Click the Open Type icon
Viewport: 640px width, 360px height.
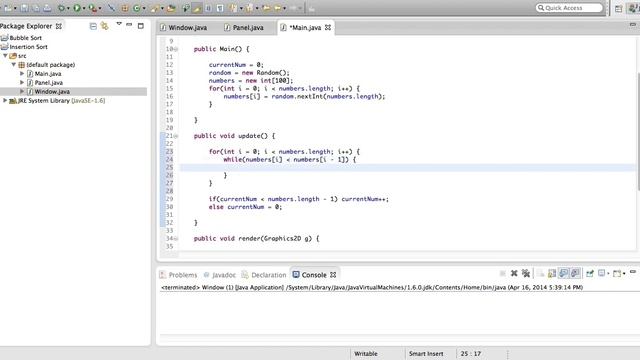coord(171,8)
